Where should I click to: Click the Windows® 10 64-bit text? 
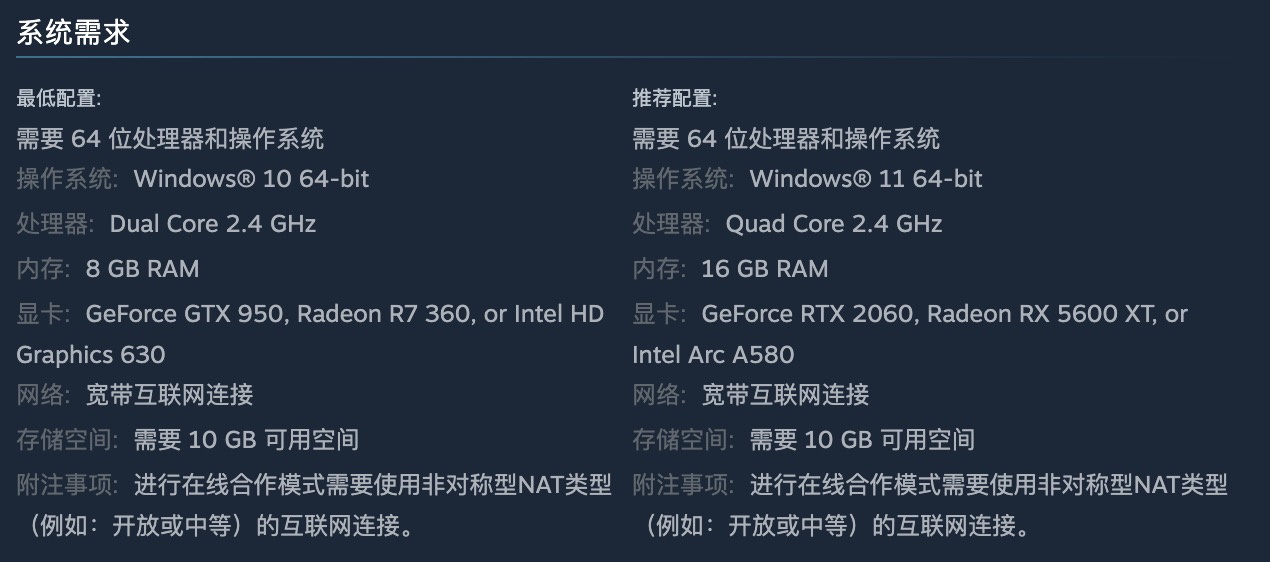[x=252, y=179]
